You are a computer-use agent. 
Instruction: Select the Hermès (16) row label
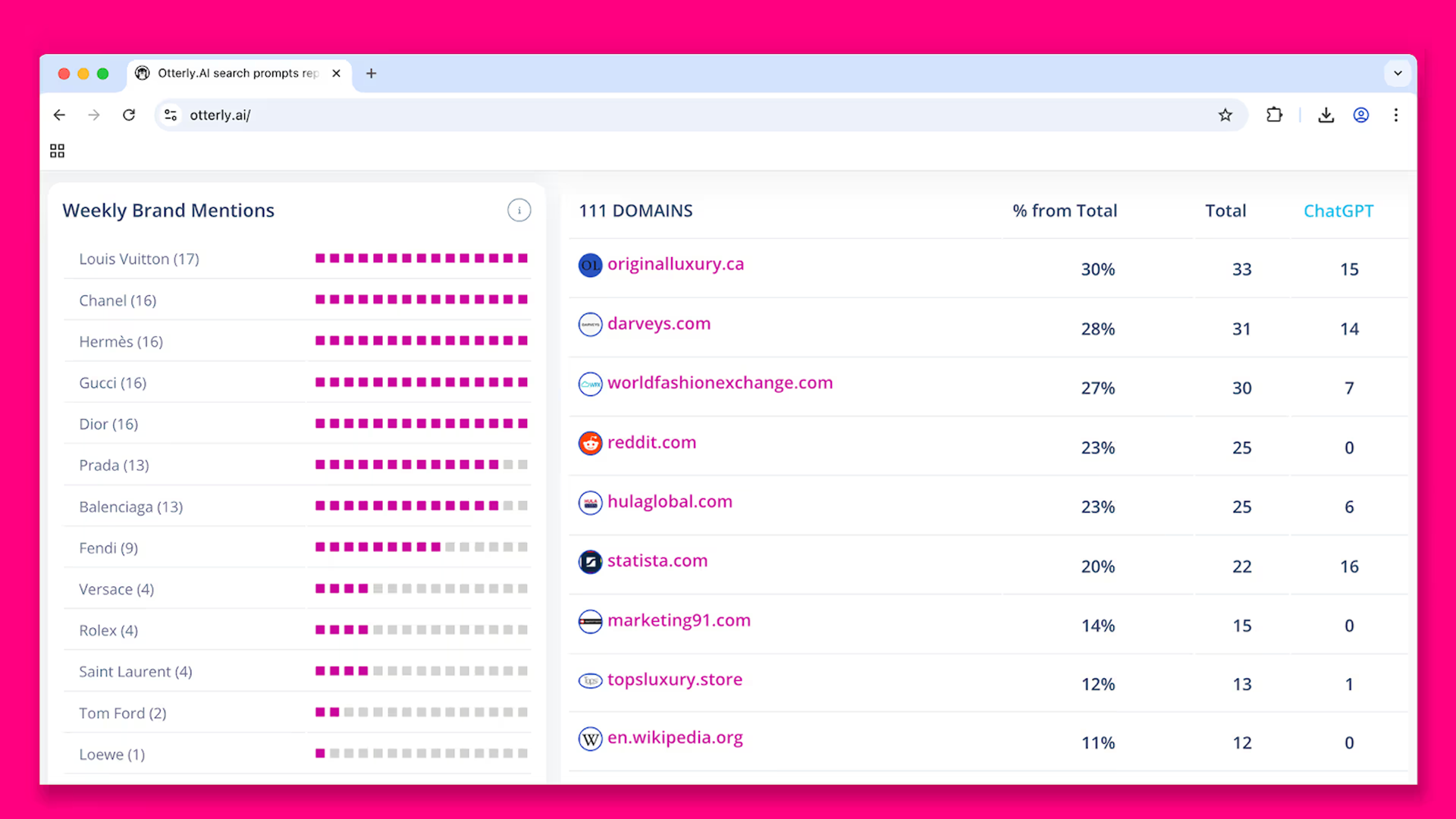[121, 342]
